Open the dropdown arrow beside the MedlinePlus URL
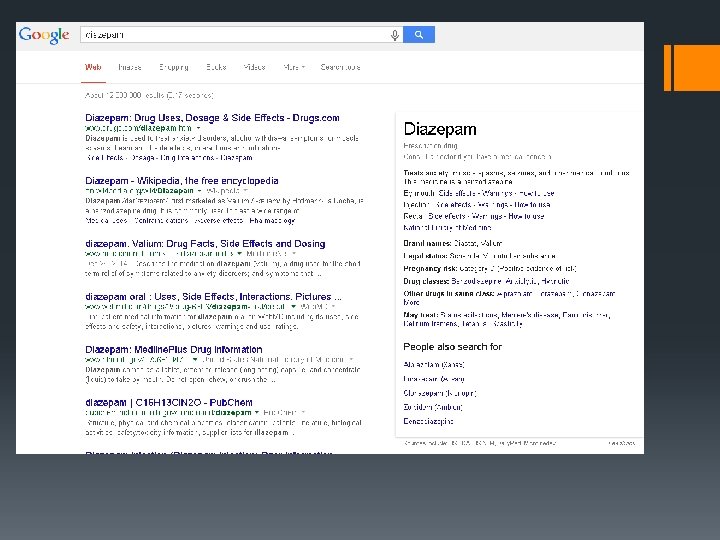720x540 pixels. [195, 360]
